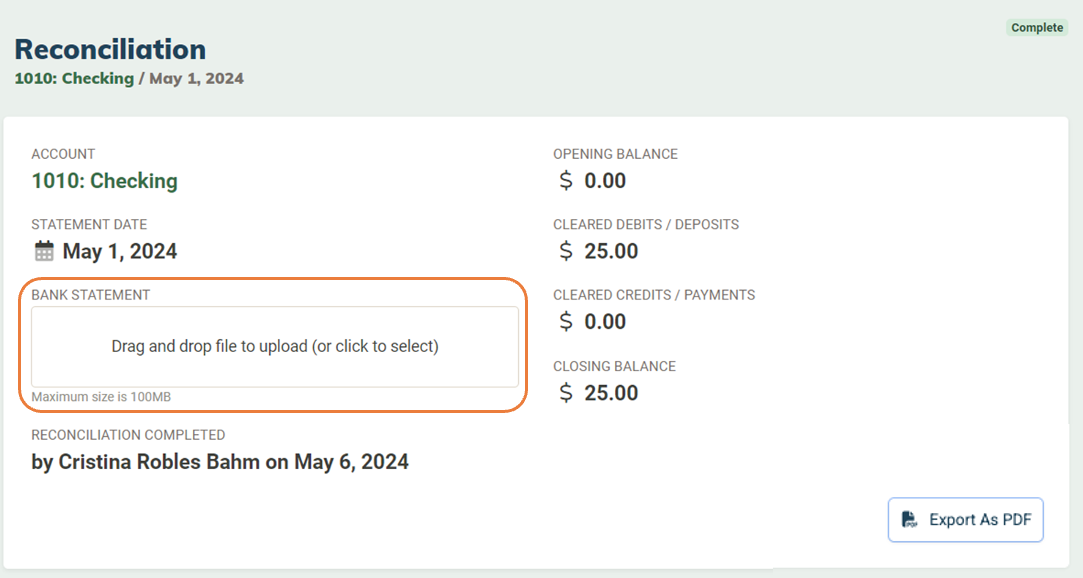Click the 0.00 Cleared Credits / Payments amount
The width and height of the screenshot is (1083, 578).
pos(605,322)
